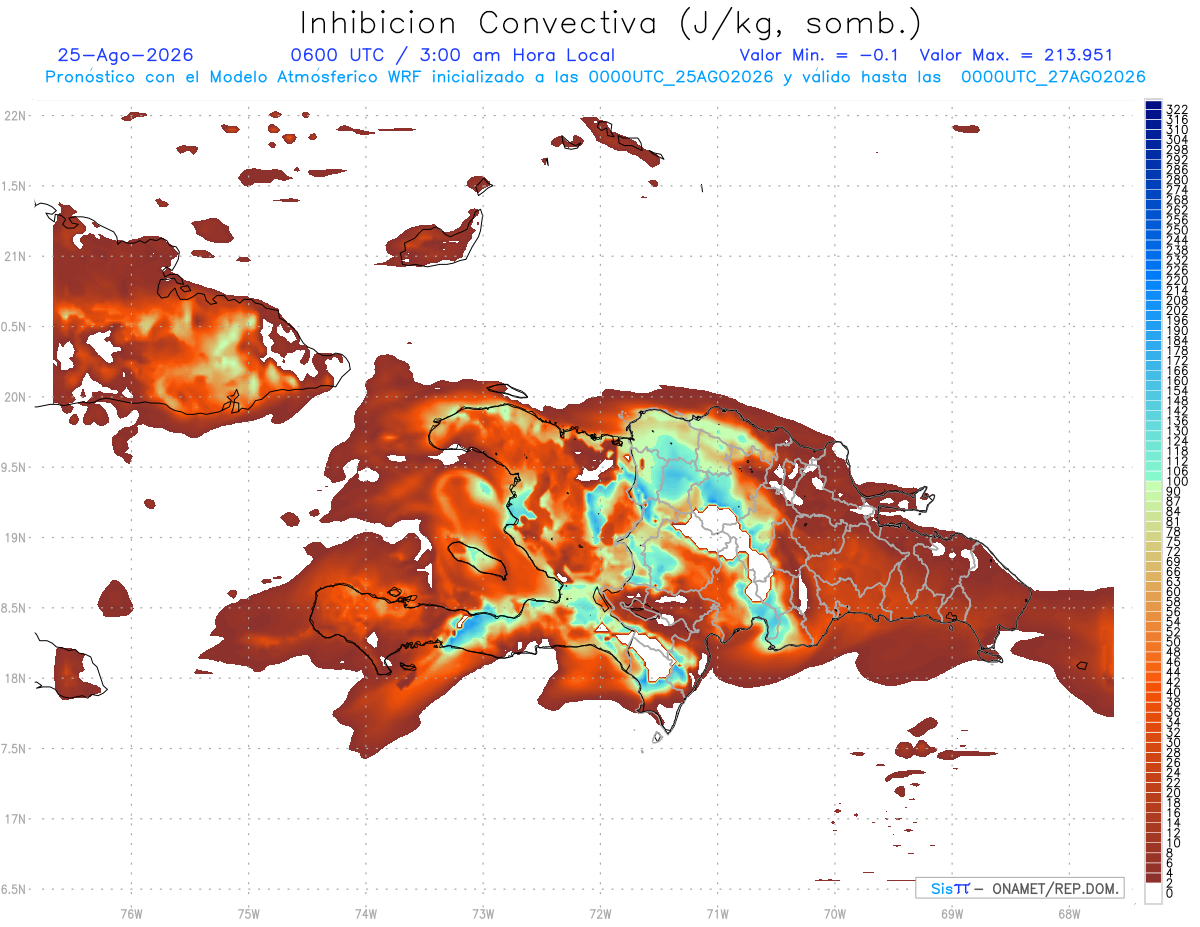Screen dimensions: 1200x927
Task: Click the blue 'SisTT' logo text
Action: point(950,888)
